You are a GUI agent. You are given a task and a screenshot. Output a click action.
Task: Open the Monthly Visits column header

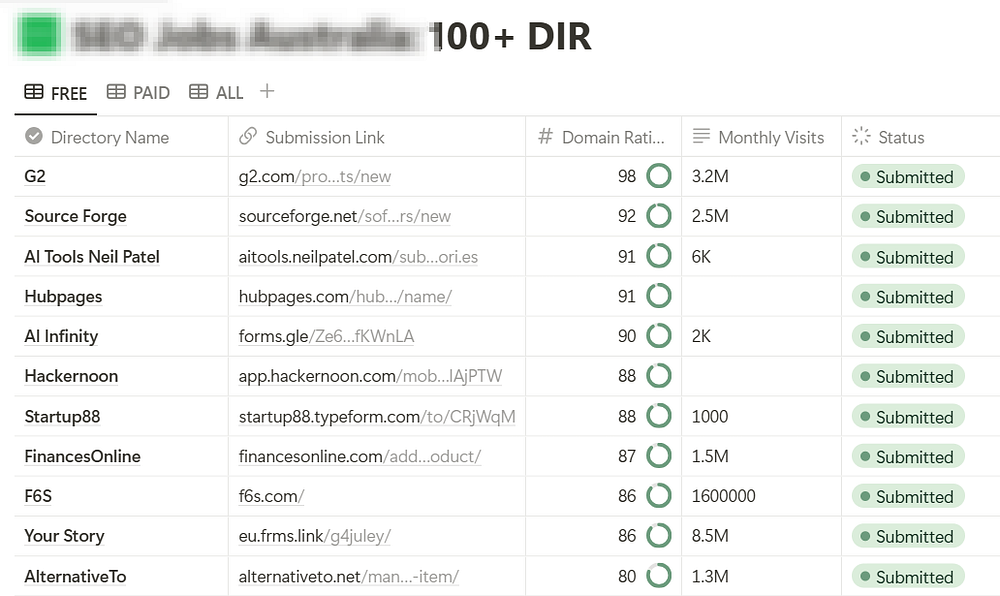pos(761,137)
